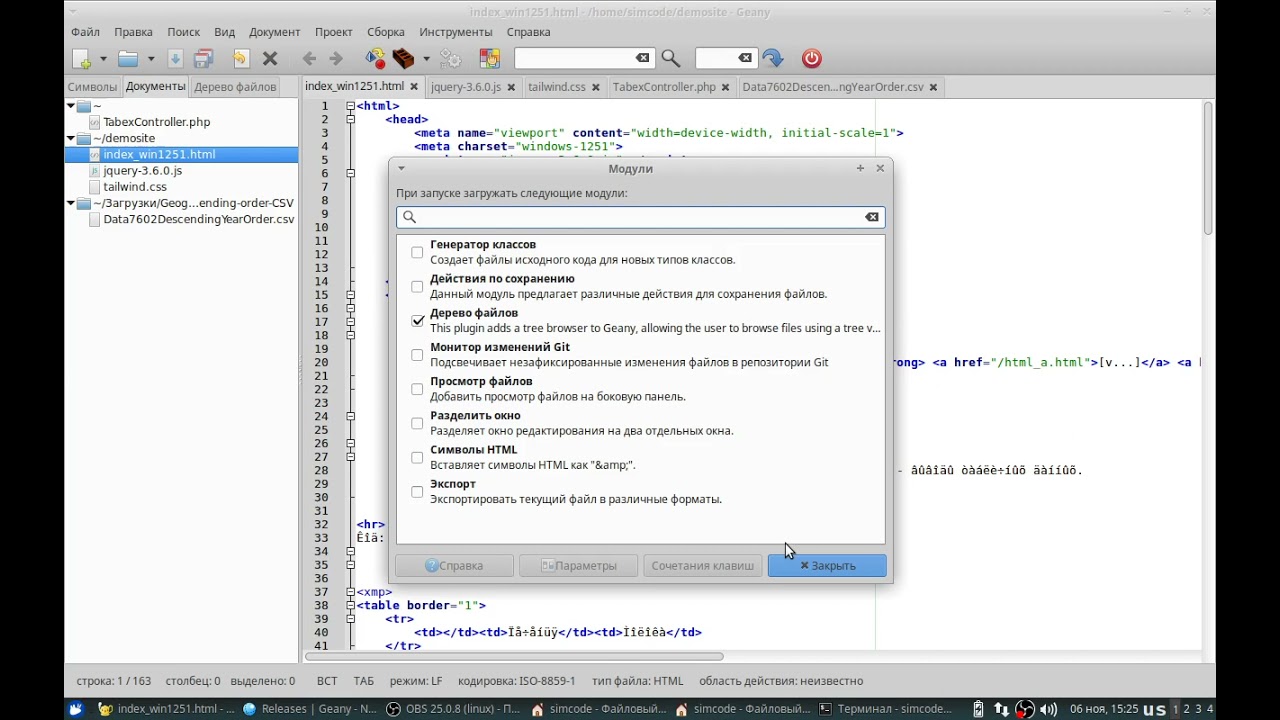1280x720 pixels.
Task: Click the Navigate back arrow
Action: click(x=309, y=59)
